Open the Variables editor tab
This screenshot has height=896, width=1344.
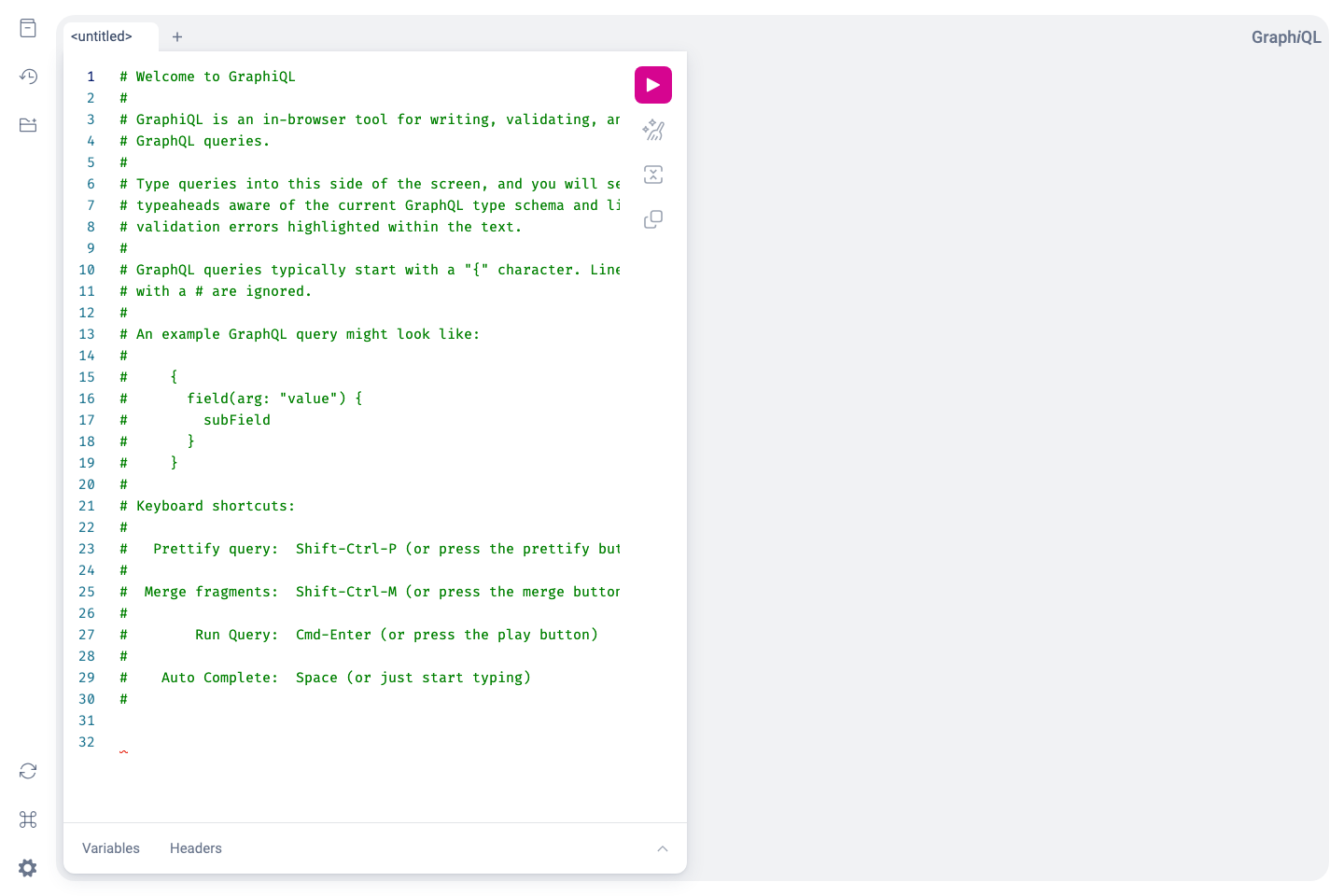[x=110, y=847]
